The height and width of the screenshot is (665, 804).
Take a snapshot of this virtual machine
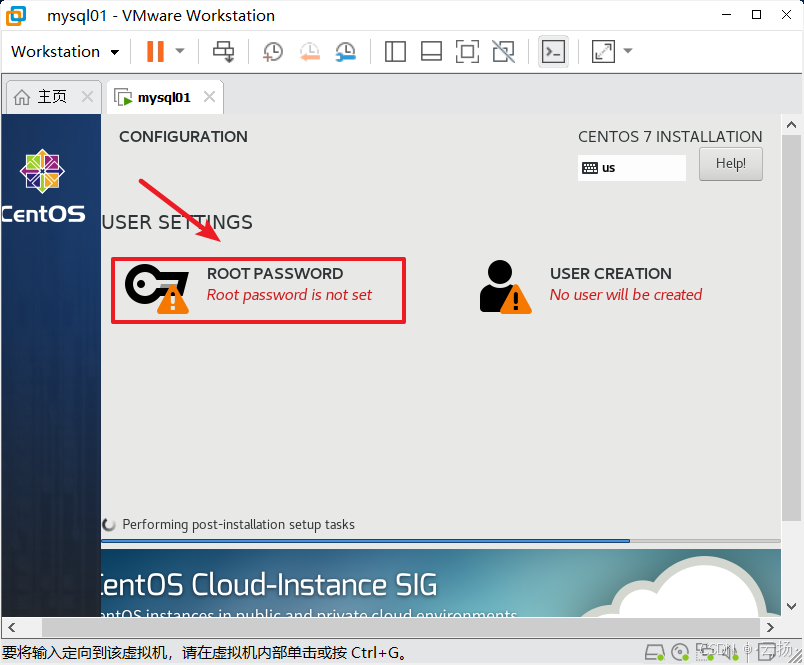click(x=273, y=52)
